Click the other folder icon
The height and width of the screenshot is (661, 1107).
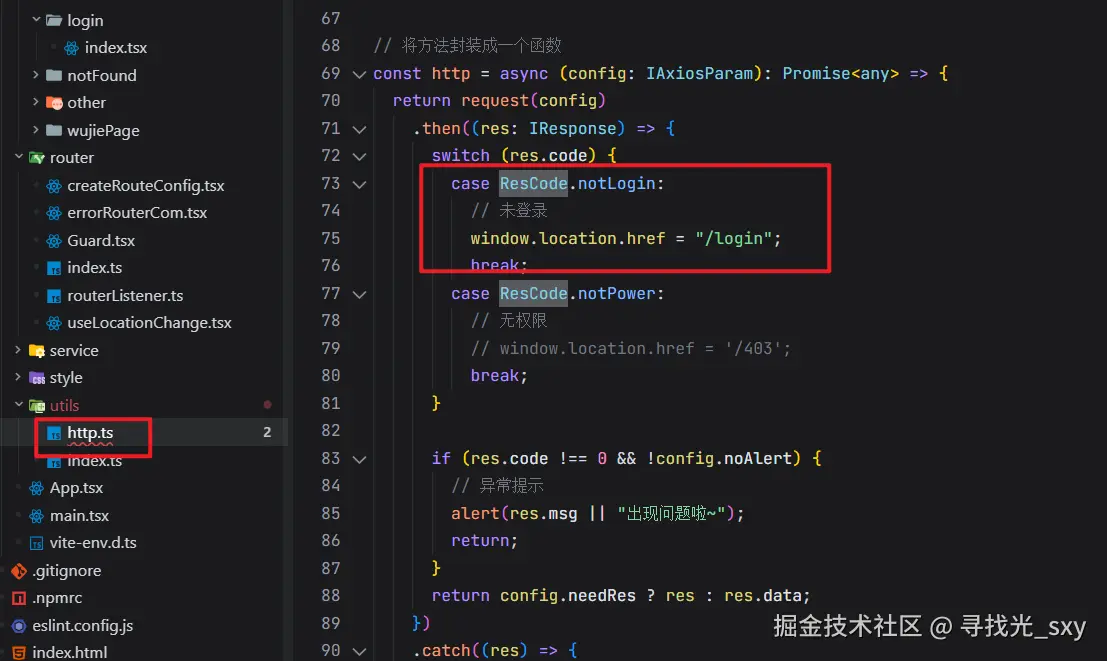pos(54,102)
